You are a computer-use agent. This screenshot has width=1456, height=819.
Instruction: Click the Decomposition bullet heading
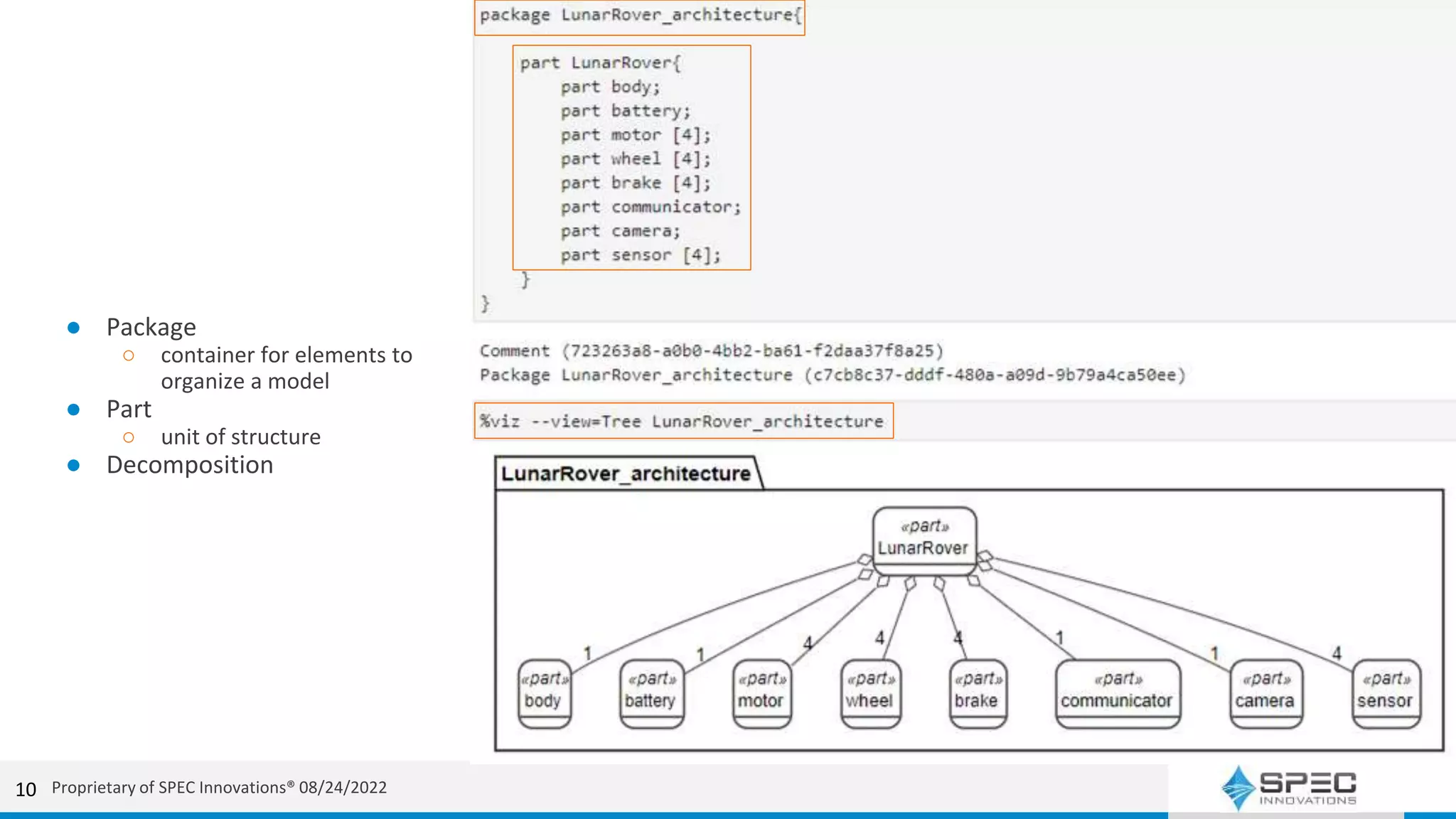pos(190,465)
